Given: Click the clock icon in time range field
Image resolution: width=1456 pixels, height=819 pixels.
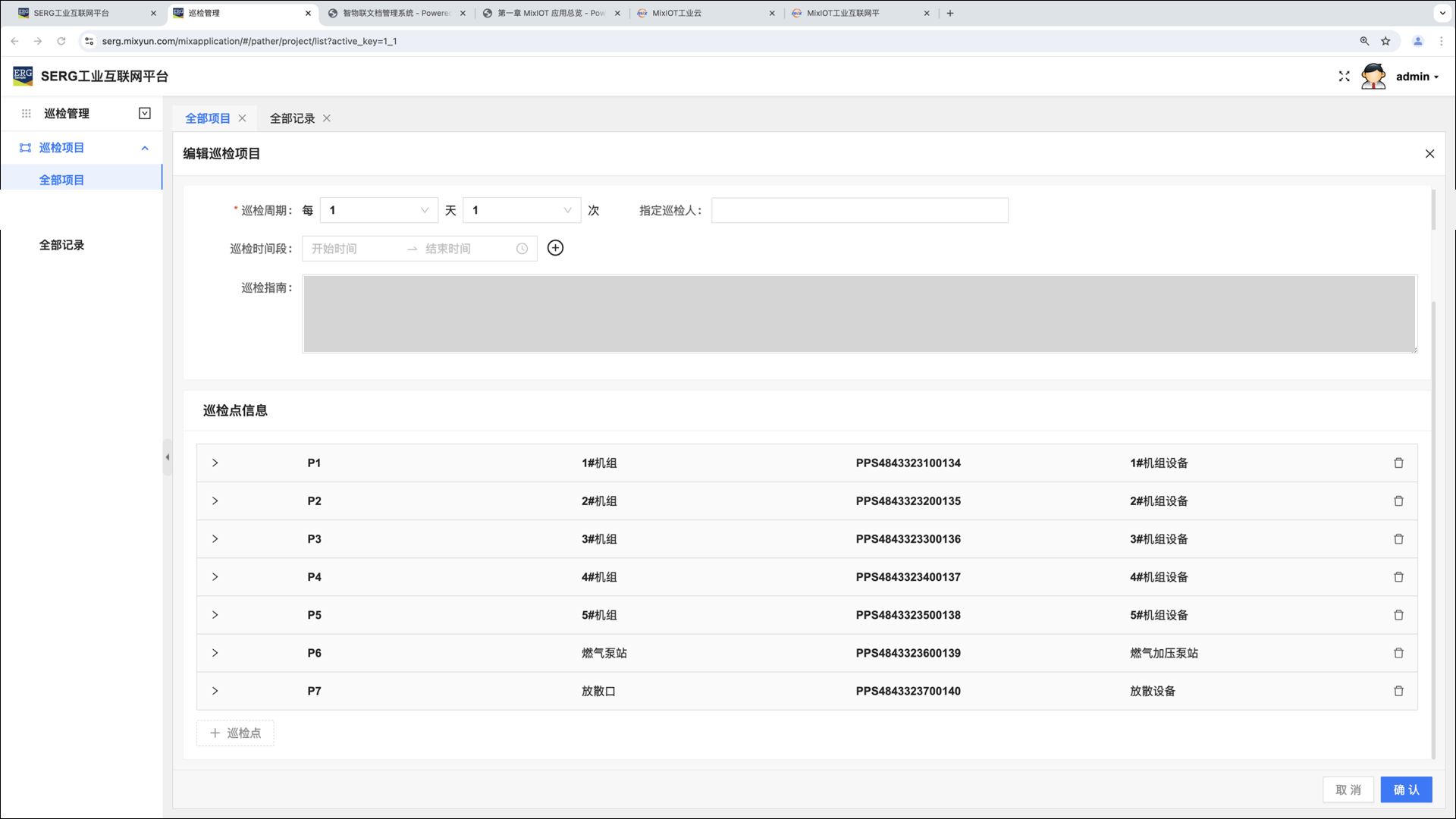Looking at the screenshot, I should [522, 249].
